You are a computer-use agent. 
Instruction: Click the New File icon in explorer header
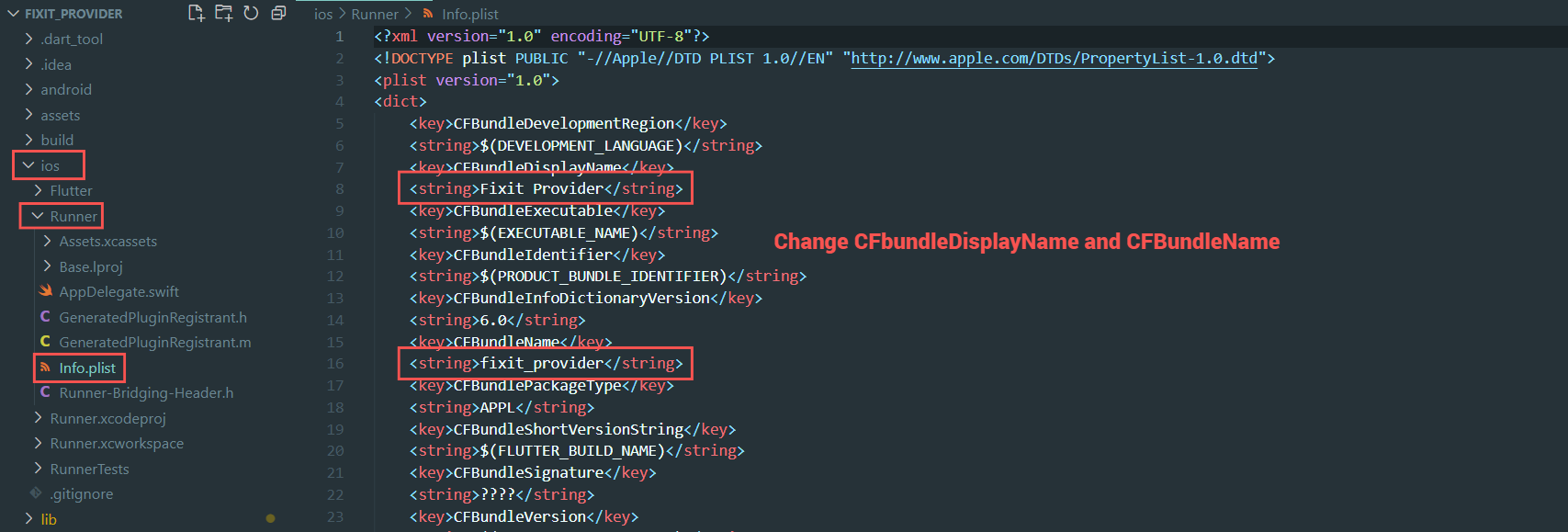tap(196, 13)
